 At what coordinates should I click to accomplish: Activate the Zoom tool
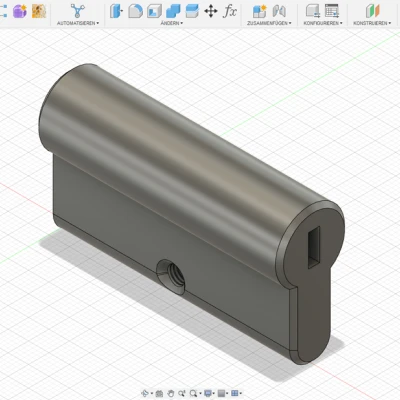point(182,393)
